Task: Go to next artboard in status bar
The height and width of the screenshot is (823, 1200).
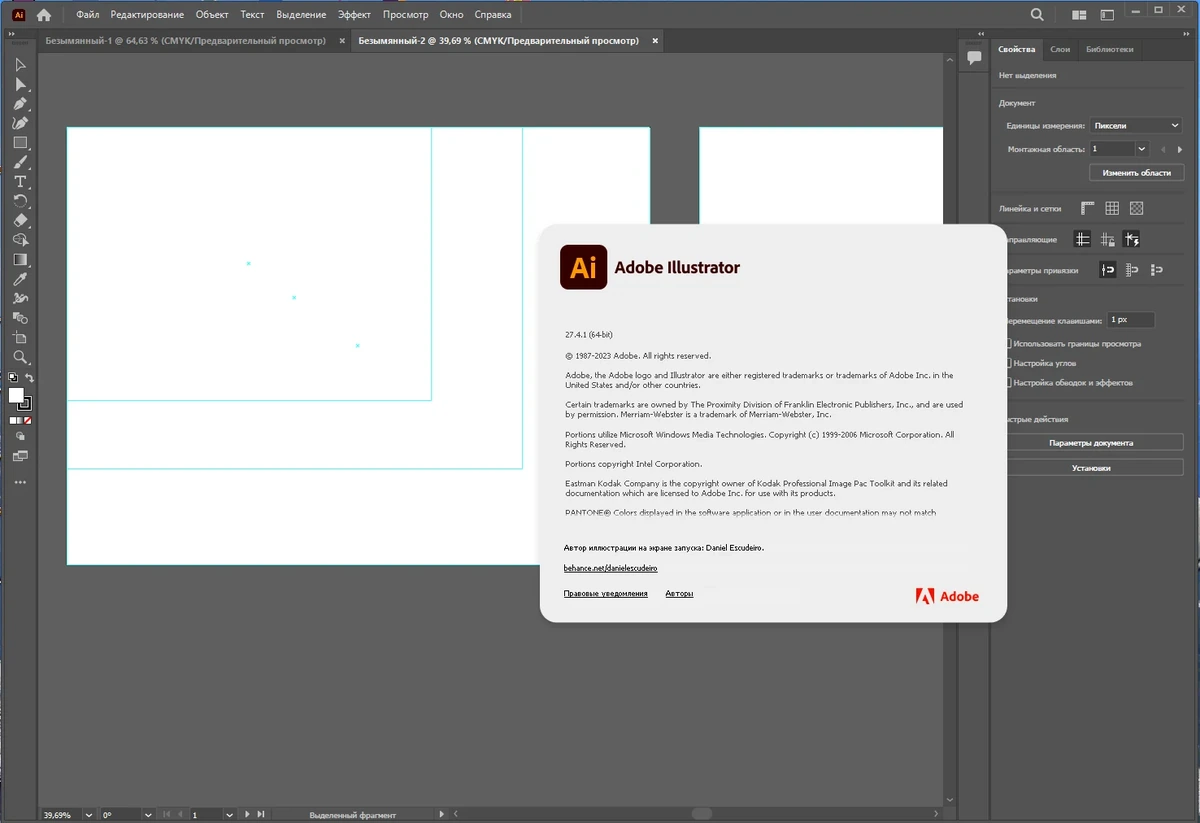Action: pos(249,815)
